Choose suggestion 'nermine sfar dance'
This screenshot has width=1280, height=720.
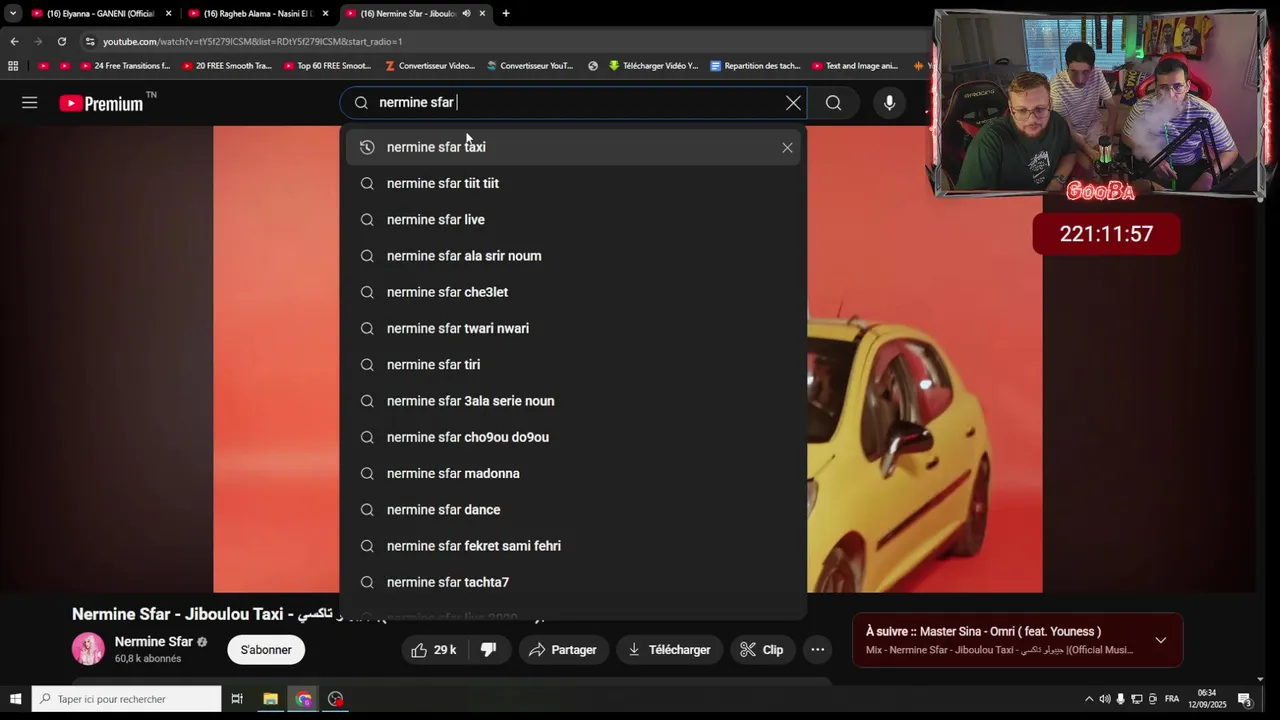(572, 510)
